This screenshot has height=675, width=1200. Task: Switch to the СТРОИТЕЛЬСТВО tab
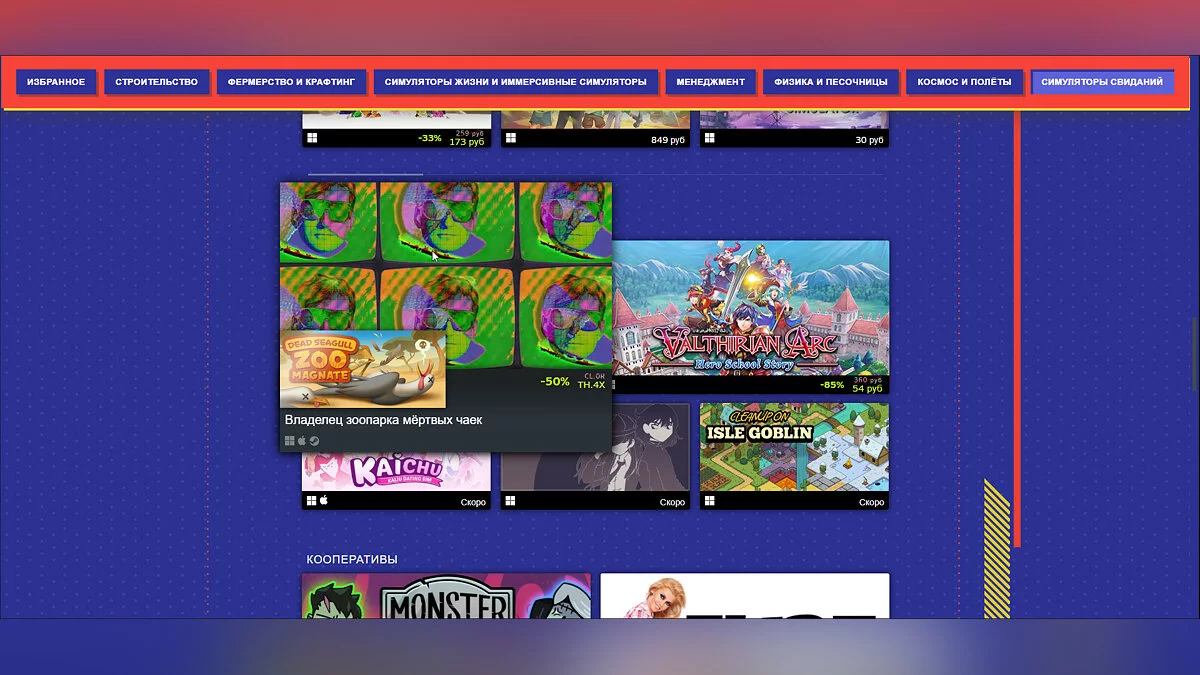click(x=156, y=82)
